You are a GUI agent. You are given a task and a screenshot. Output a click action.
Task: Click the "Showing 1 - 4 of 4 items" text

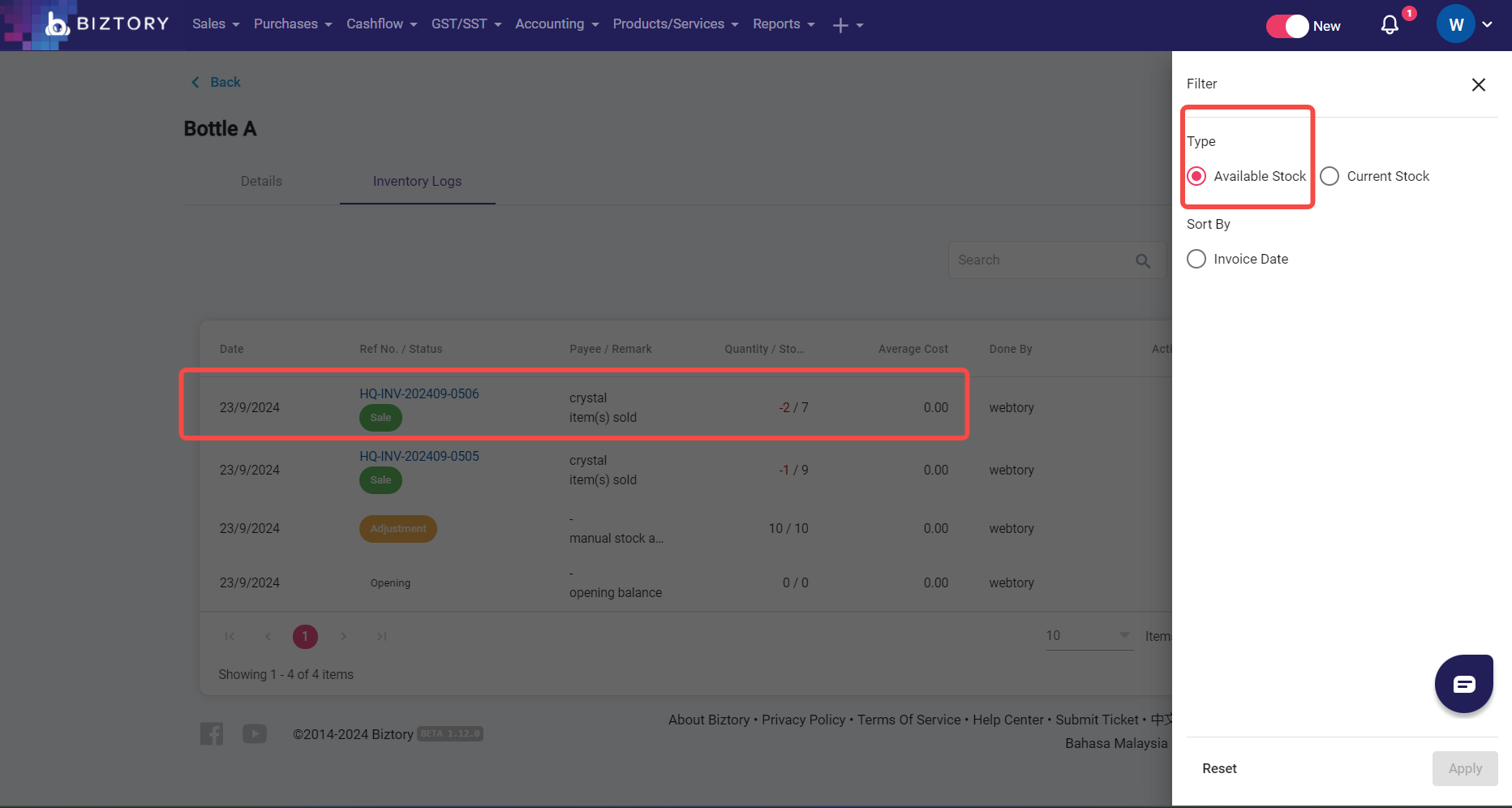pyautogui.click(x=286, y=675)
